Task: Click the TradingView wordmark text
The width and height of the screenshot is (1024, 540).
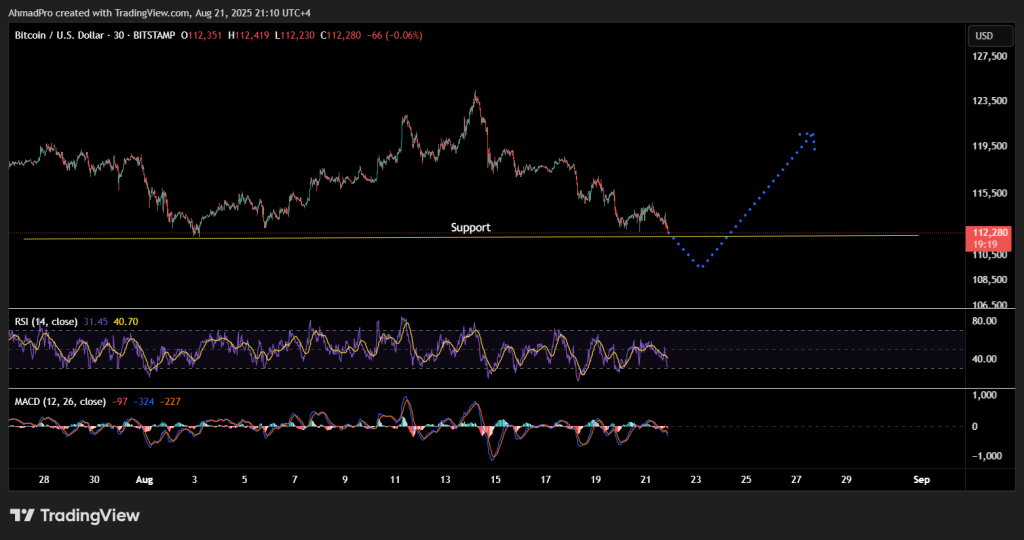Action: (x=90, y=516)
